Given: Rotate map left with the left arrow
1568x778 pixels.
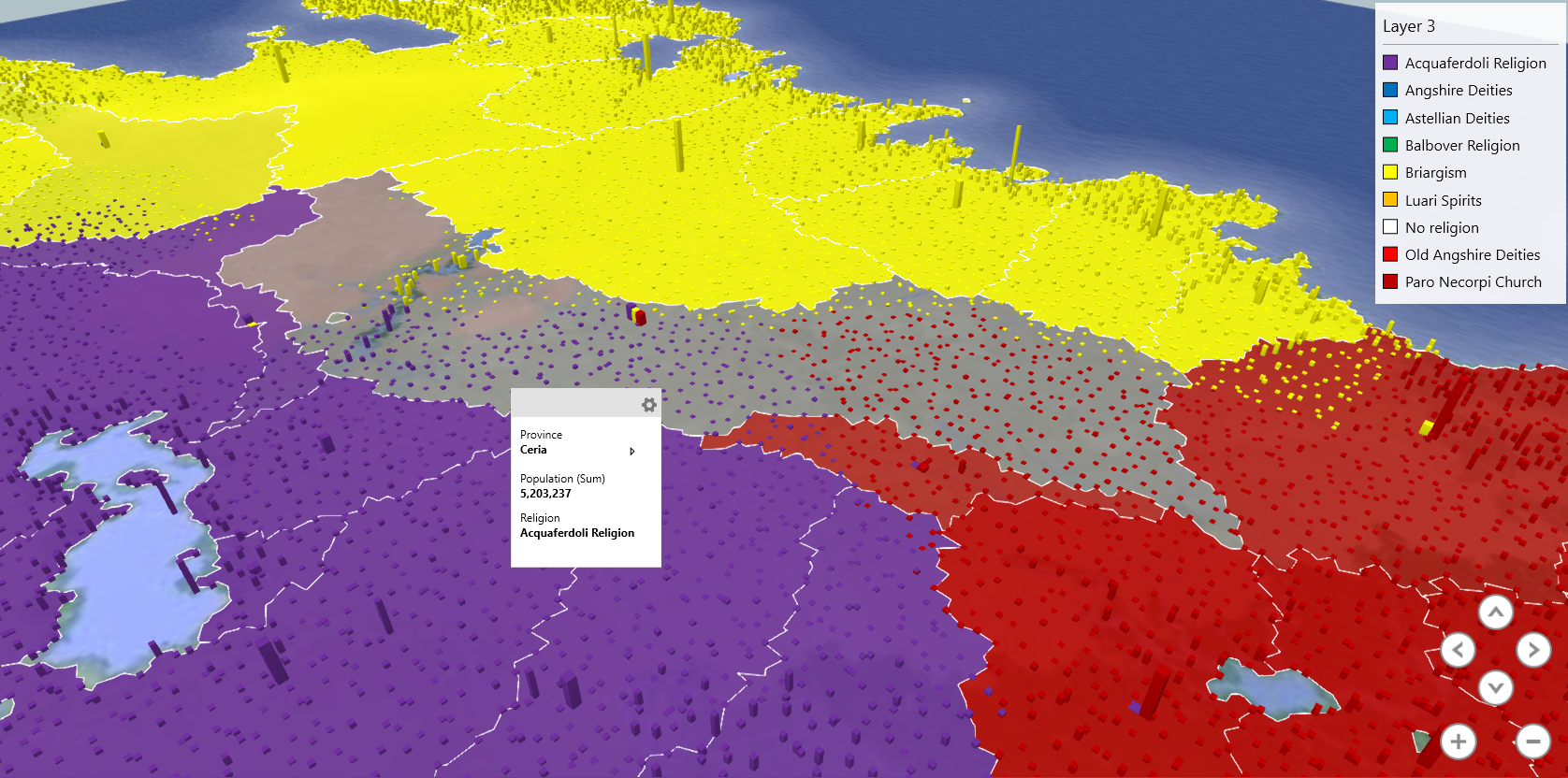Looking at the screenshot, I should pyautogui.click(x=1459, y=650).
